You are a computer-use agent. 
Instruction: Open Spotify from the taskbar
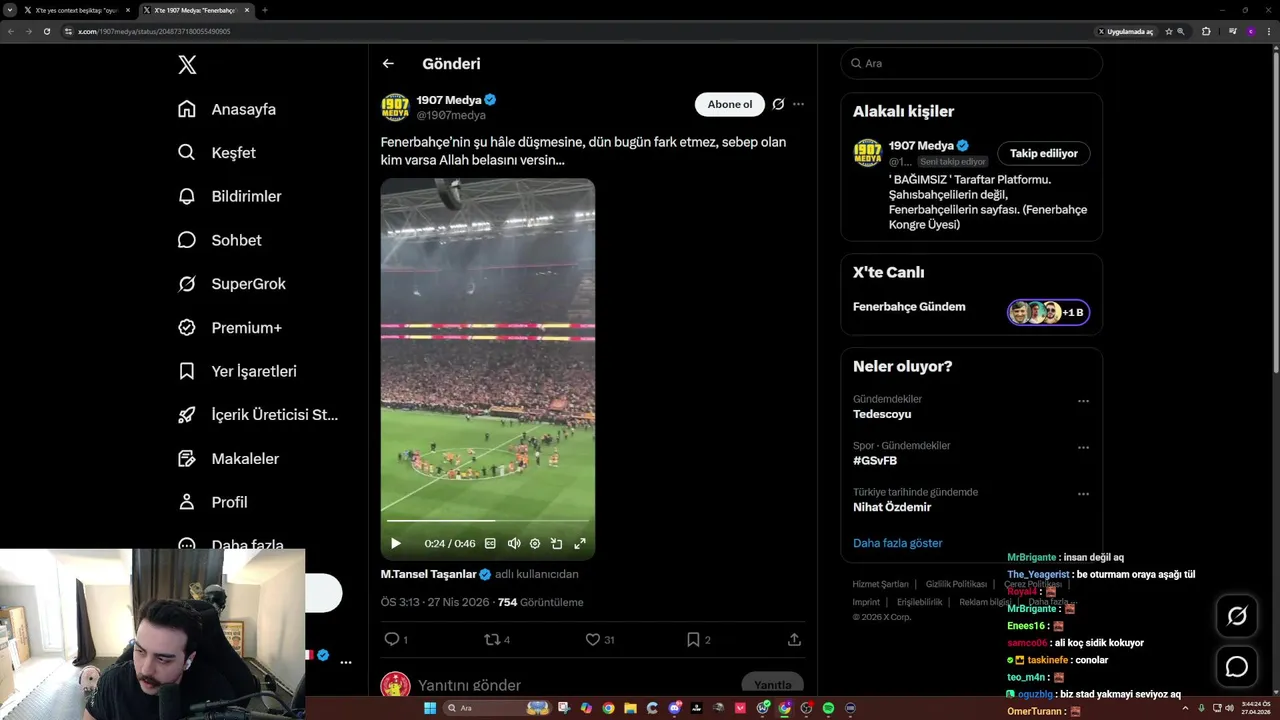(828, 708)
